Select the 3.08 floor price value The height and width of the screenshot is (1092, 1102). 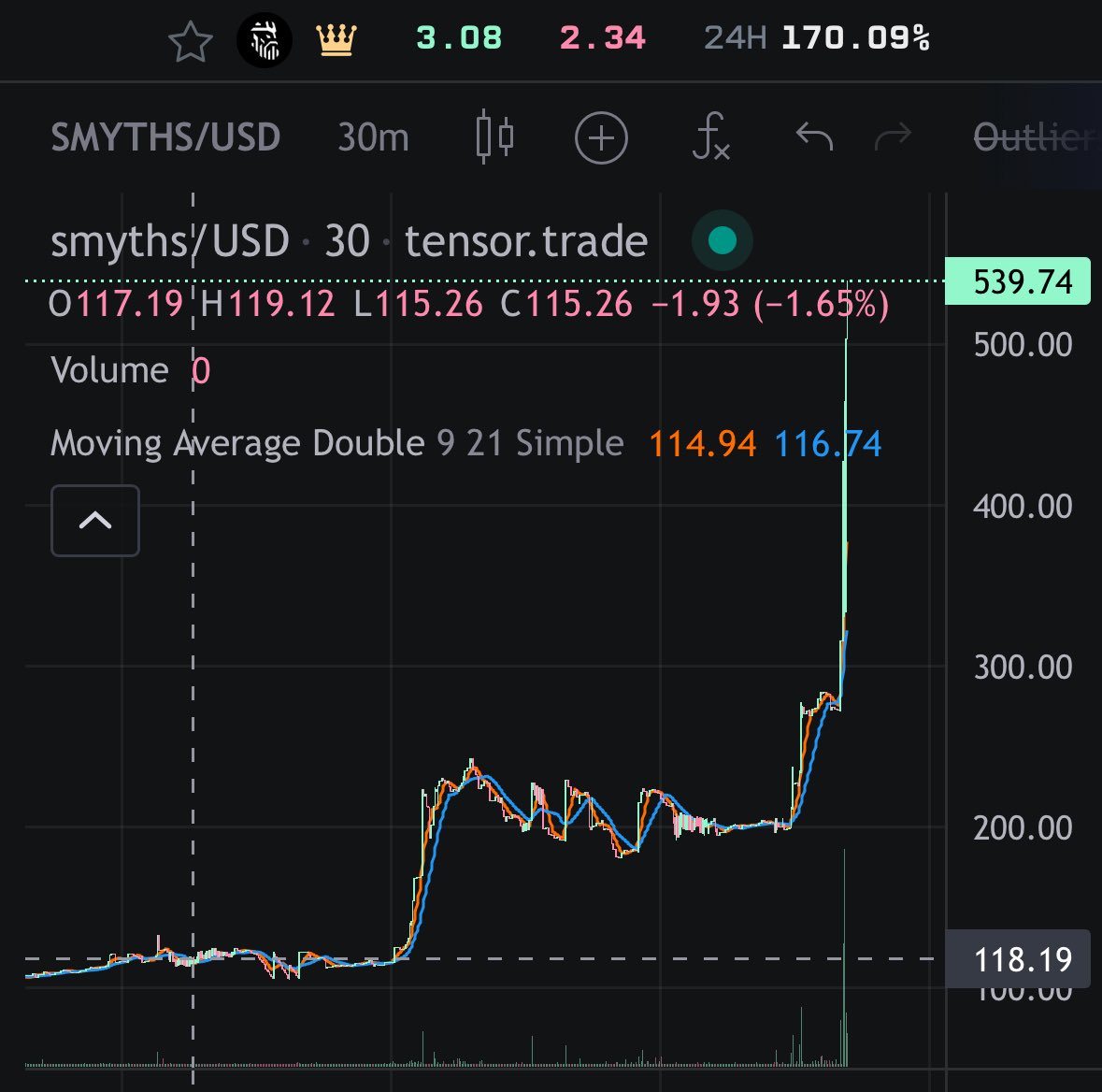tap(459, 38)
